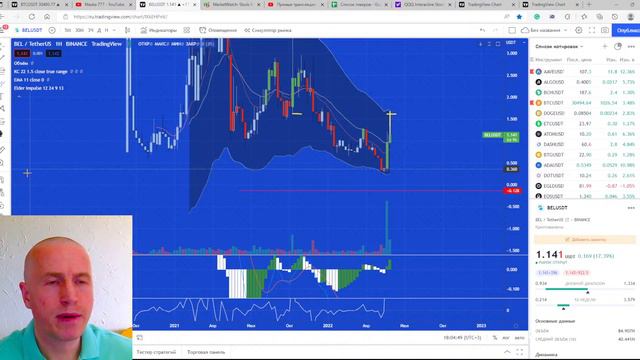This screenshot has width=640, height=360.
Task: Open the watchlist three-dots menu
Action: 631,47
